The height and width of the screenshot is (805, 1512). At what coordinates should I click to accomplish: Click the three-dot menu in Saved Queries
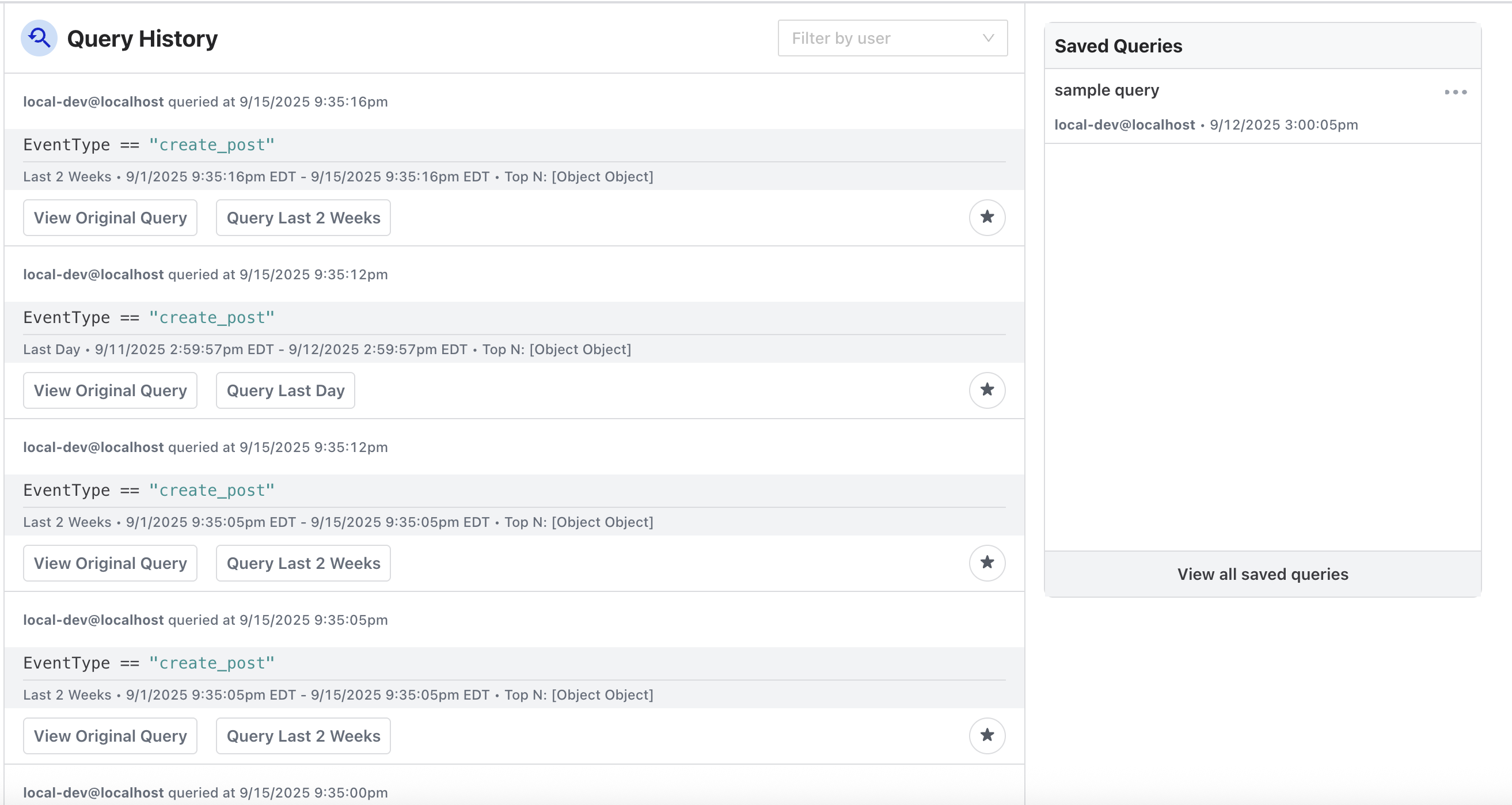coord(1456,92)
